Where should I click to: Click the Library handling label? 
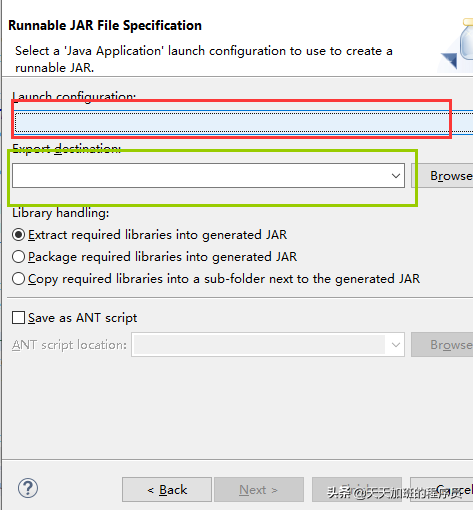click(61, 213)
